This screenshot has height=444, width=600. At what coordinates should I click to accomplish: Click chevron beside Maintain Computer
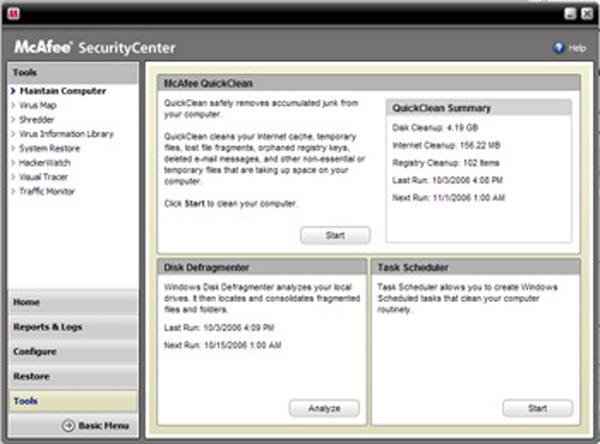13,91
